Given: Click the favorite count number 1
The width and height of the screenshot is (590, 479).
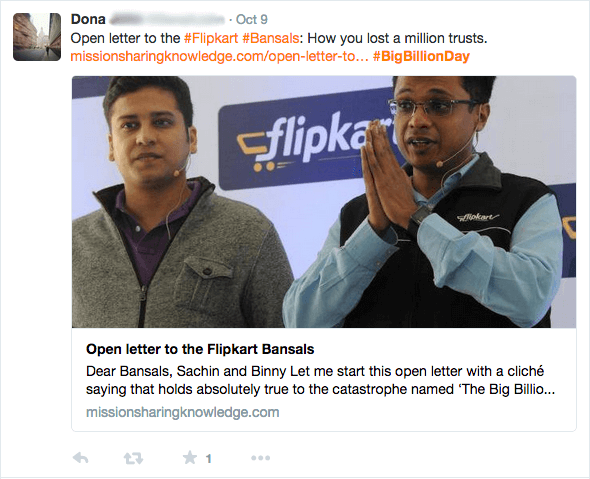Looking at the screenshot, I should [208, 459].
